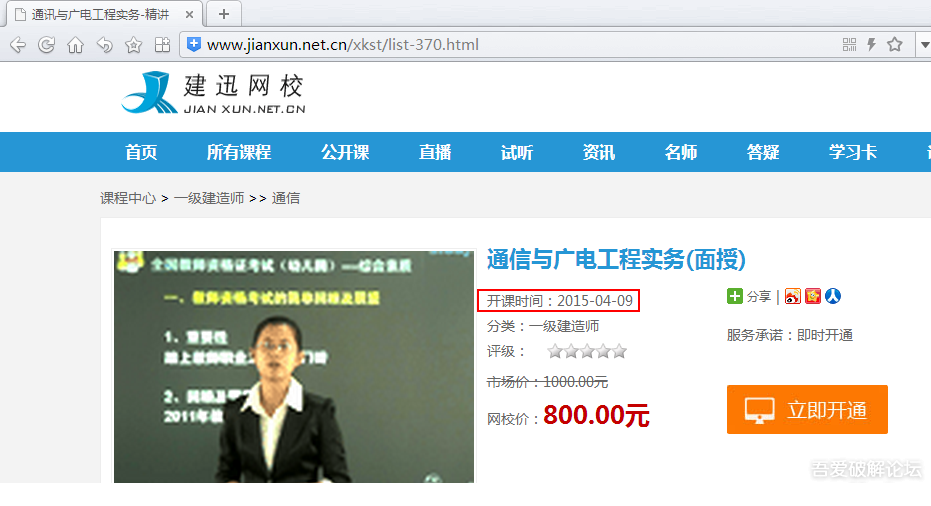Open the 所有课程 menu item

pos(239,152)
